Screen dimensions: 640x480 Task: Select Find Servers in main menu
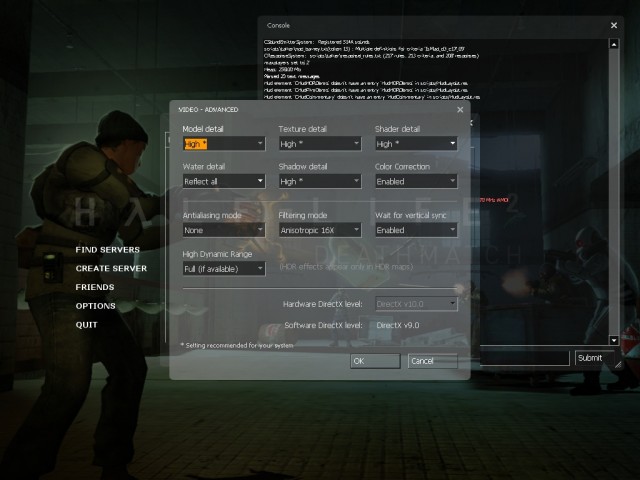[x=108, y=250]
